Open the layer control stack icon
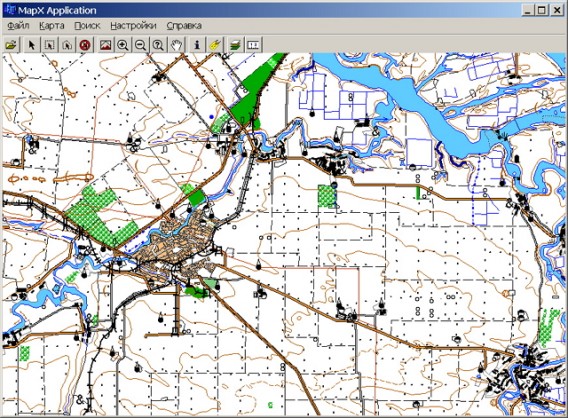The height and width of the screenshot is (418, 568). click(235, 45)
